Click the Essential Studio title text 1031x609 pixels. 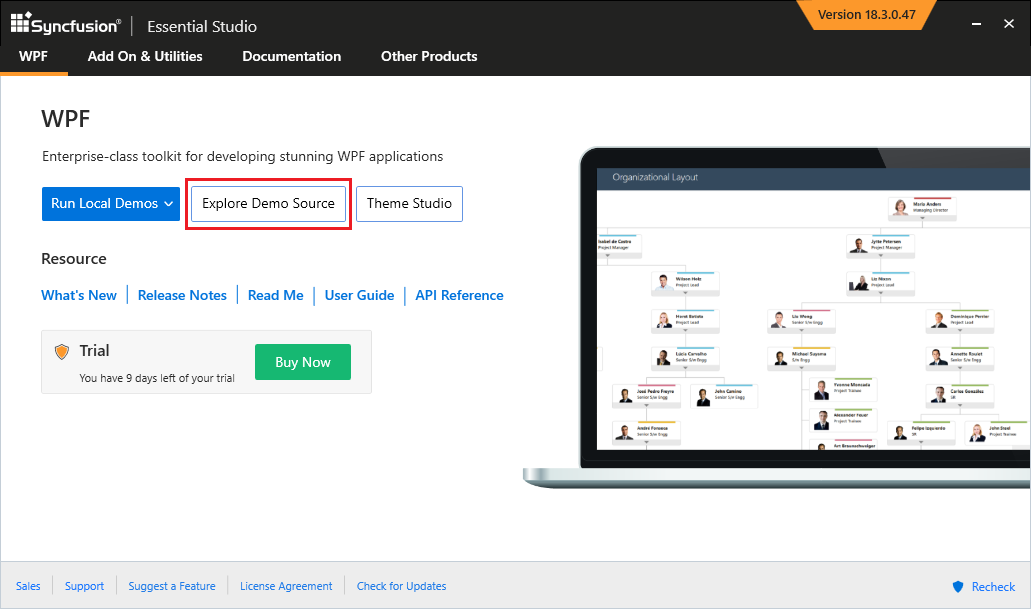point(202,26)
